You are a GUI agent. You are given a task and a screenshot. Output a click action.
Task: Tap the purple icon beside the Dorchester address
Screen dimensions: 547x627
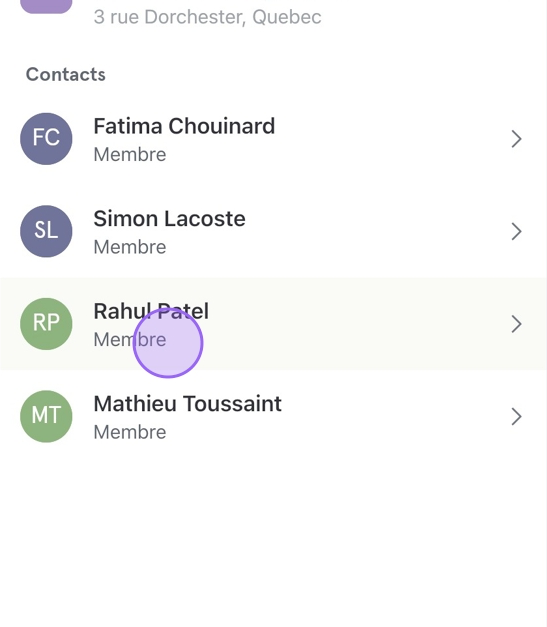pyautogui.click(x=46, y=6)
